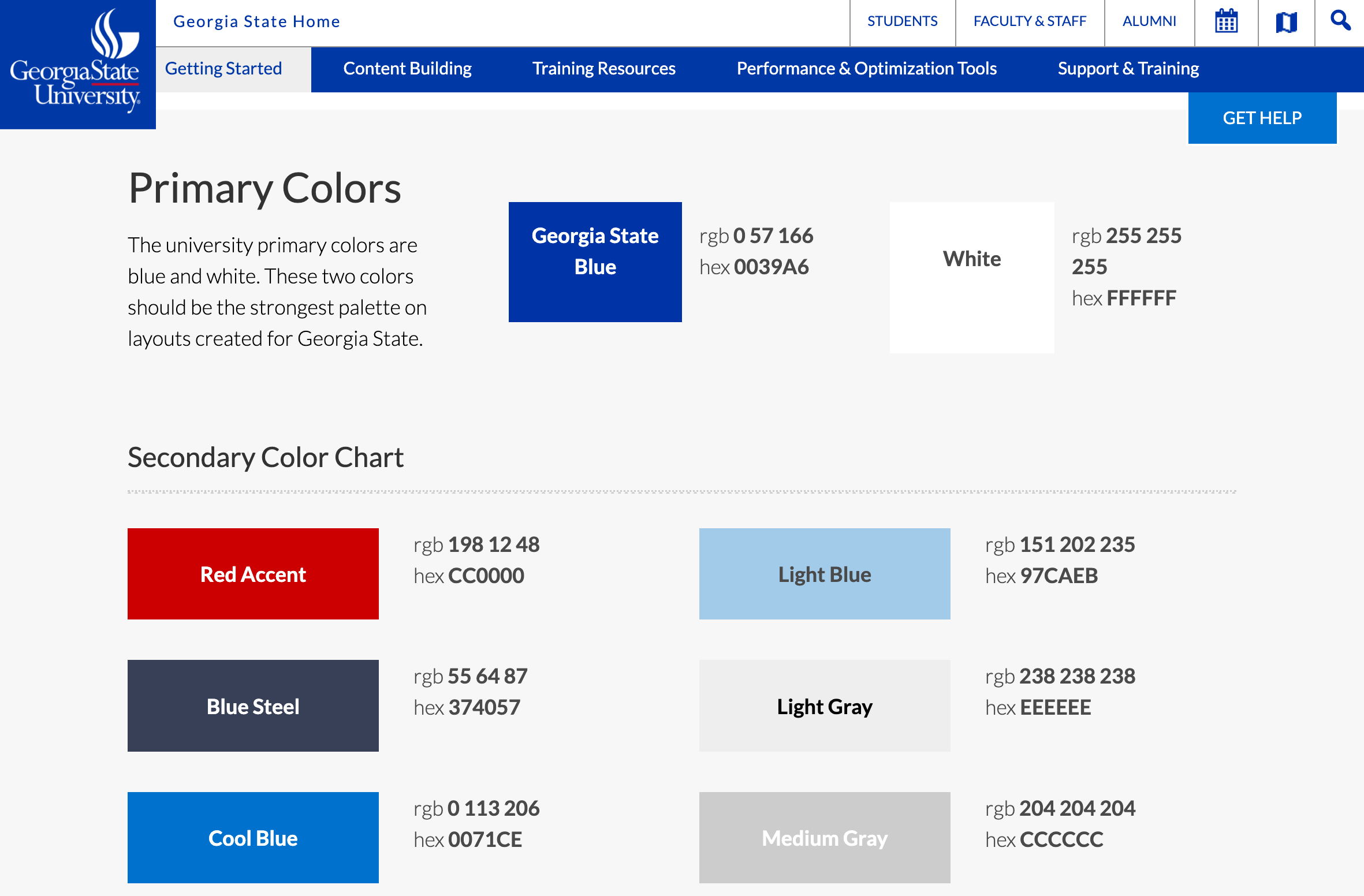
Task: Click the search magnifier icon
Action: click(x=1340, y=21)
